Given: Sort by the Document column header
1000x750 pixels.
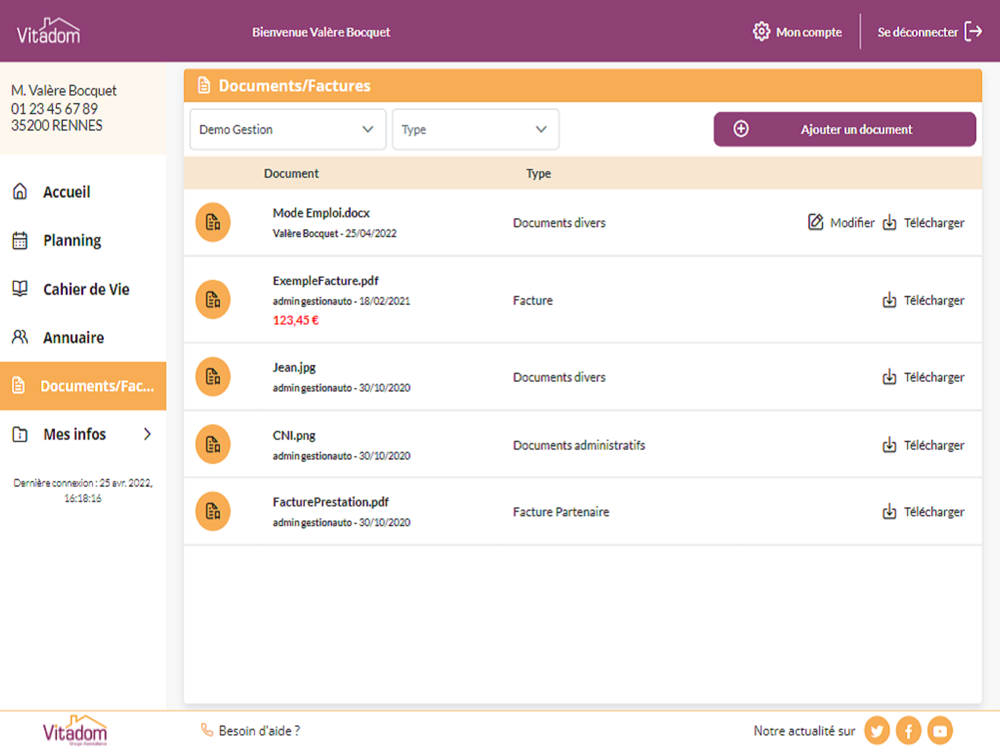Looking at the screenshot, I should click(291, 174).
